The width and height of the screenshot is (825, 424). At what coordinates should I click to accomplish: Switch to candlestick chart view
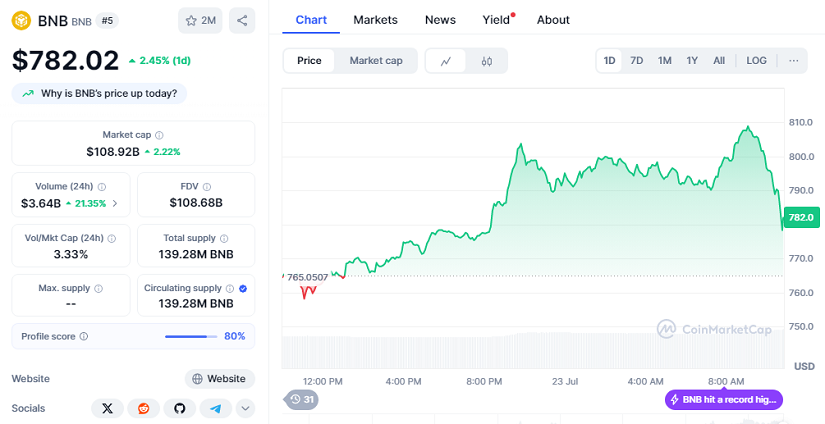pos(487,61)
